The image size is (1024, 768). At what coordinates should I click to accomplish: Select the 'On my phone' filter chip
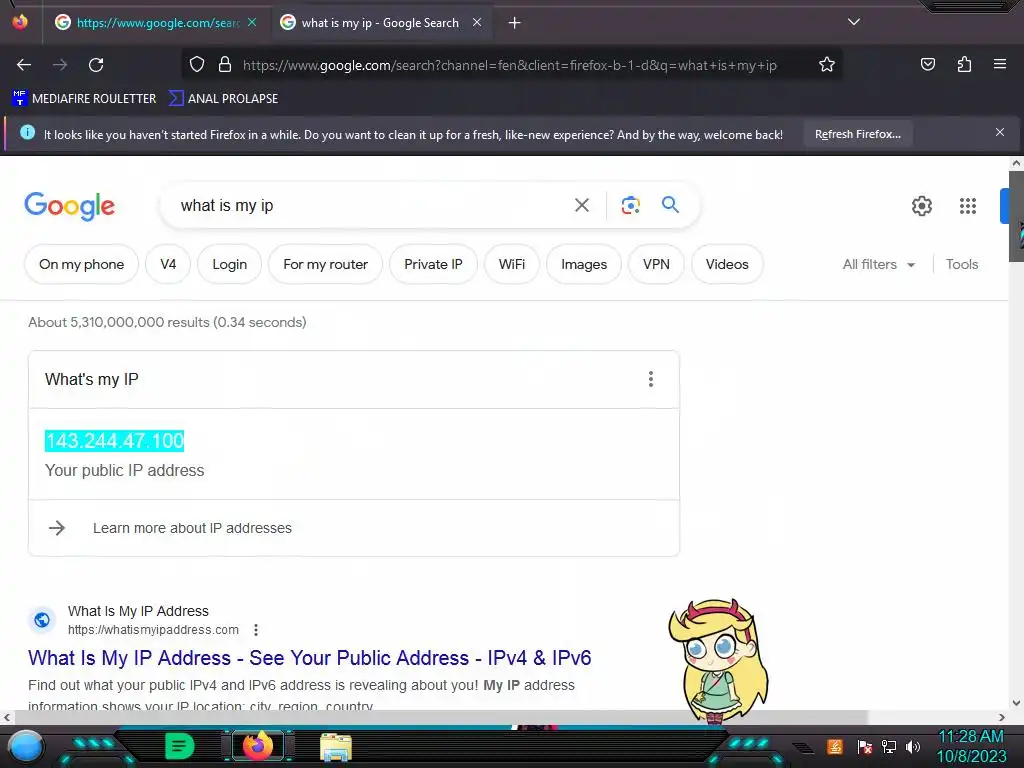pyautogui.click(x=82, y=264)
